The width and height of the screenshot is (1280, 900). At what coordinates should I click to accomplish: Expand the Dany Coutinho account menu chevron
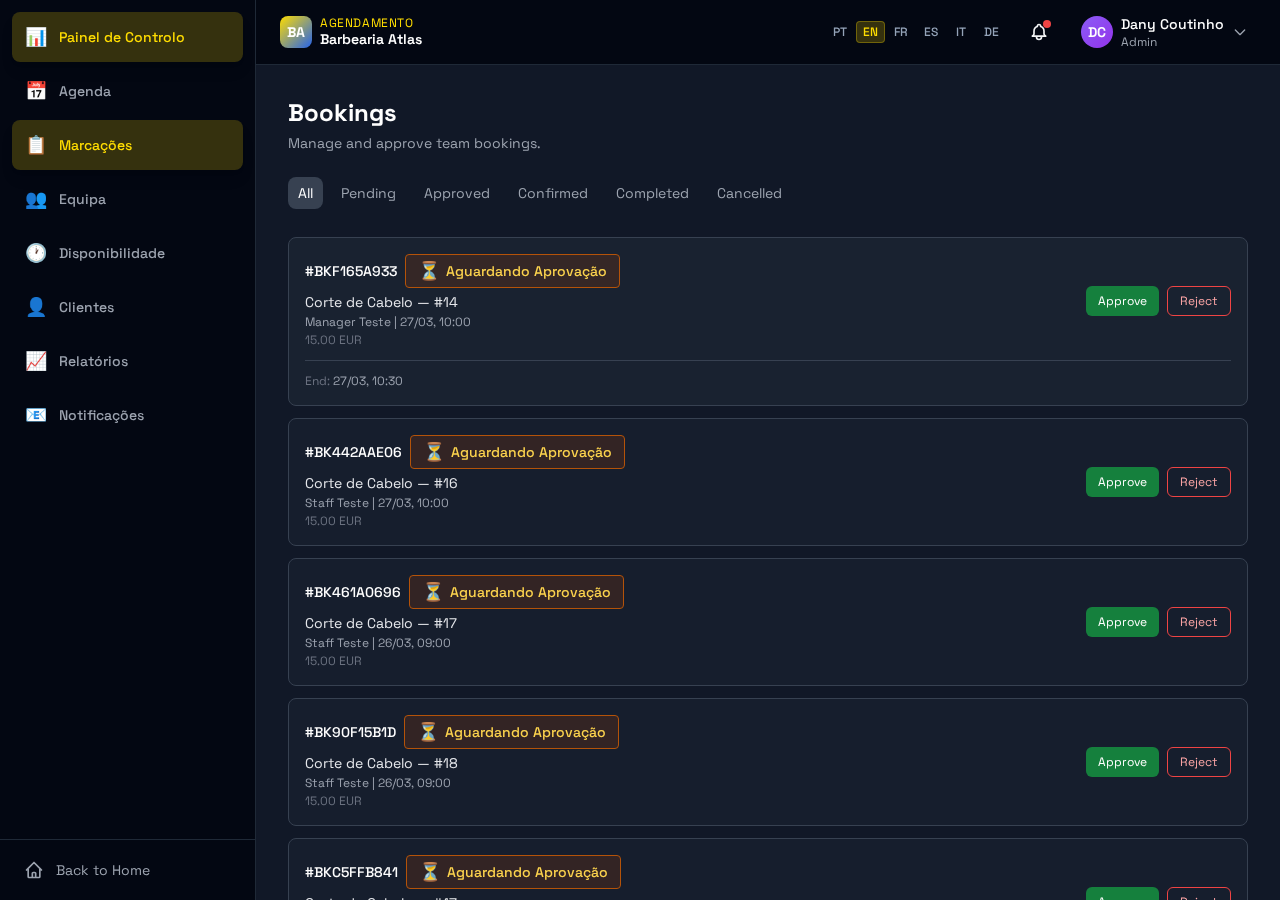pos(1240,32)
